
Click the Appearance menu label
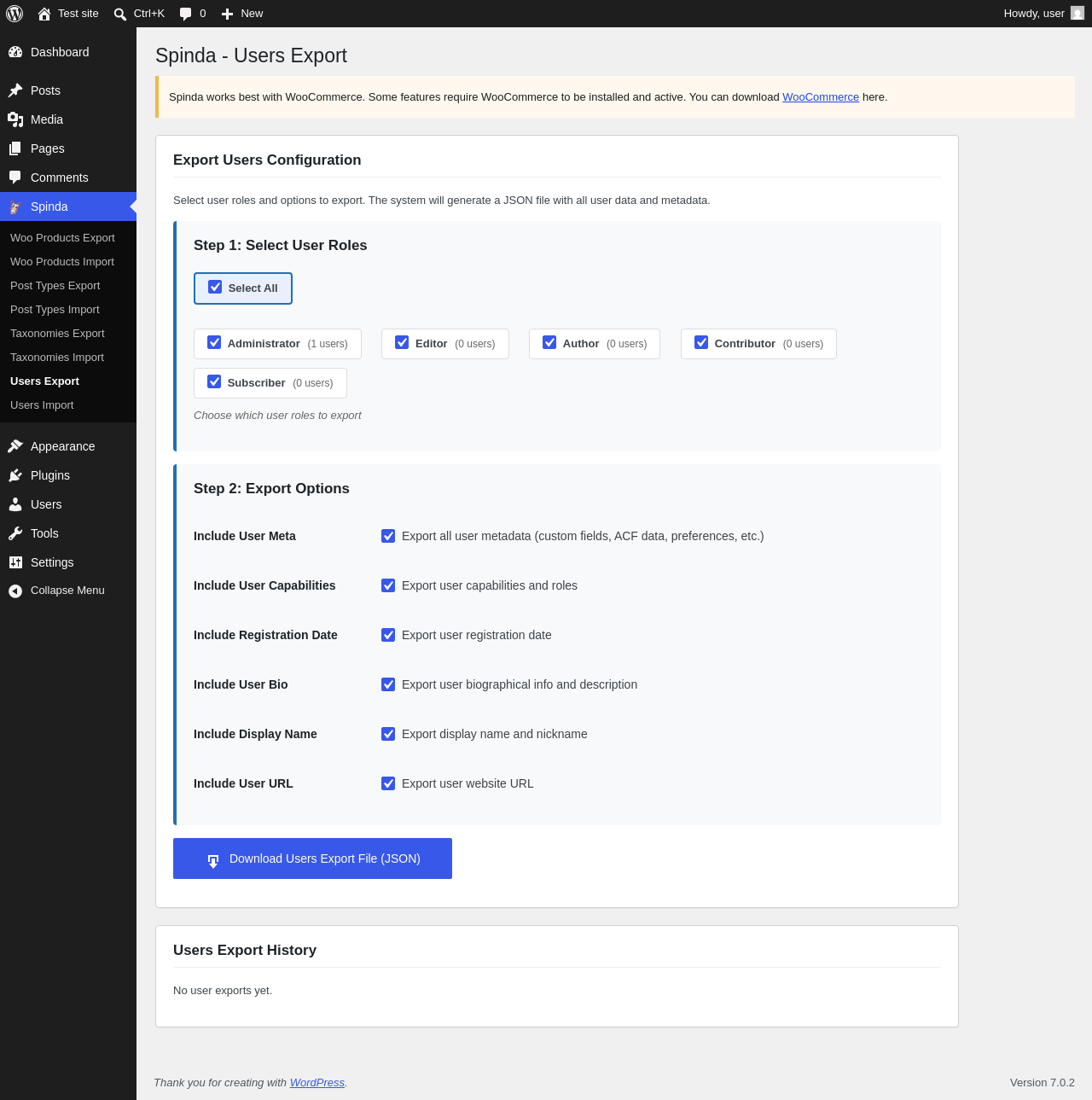coord(63,446)
